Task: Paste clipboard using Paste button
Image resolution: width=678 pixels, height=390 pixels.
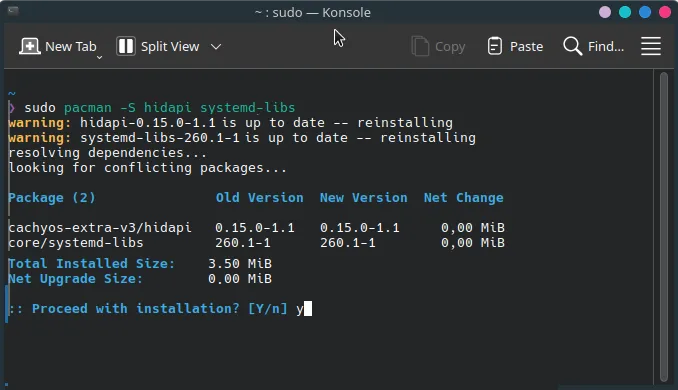Action: point(515,46)
